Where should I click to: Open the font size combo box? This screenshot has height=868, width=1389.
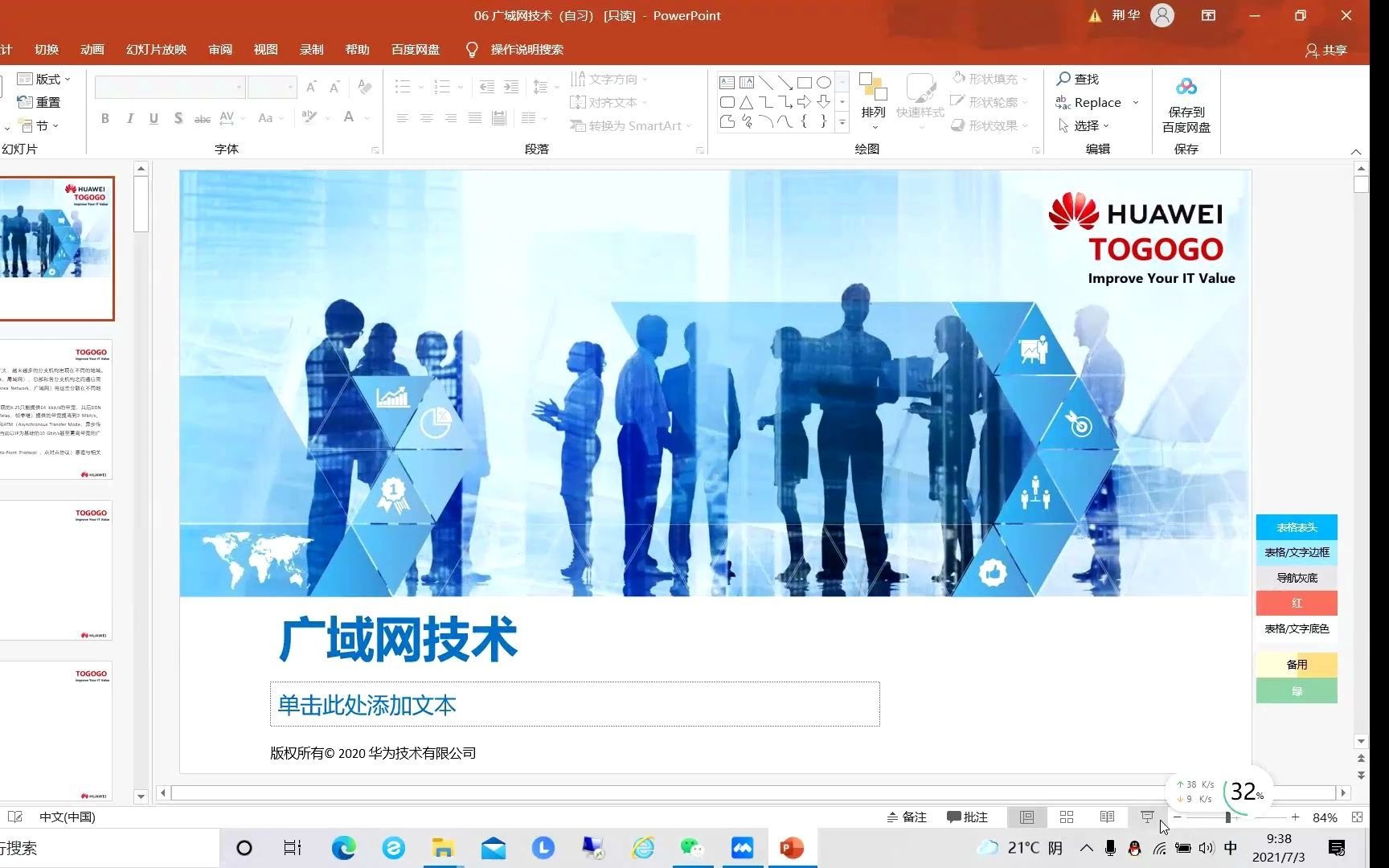tap(272, 87)
